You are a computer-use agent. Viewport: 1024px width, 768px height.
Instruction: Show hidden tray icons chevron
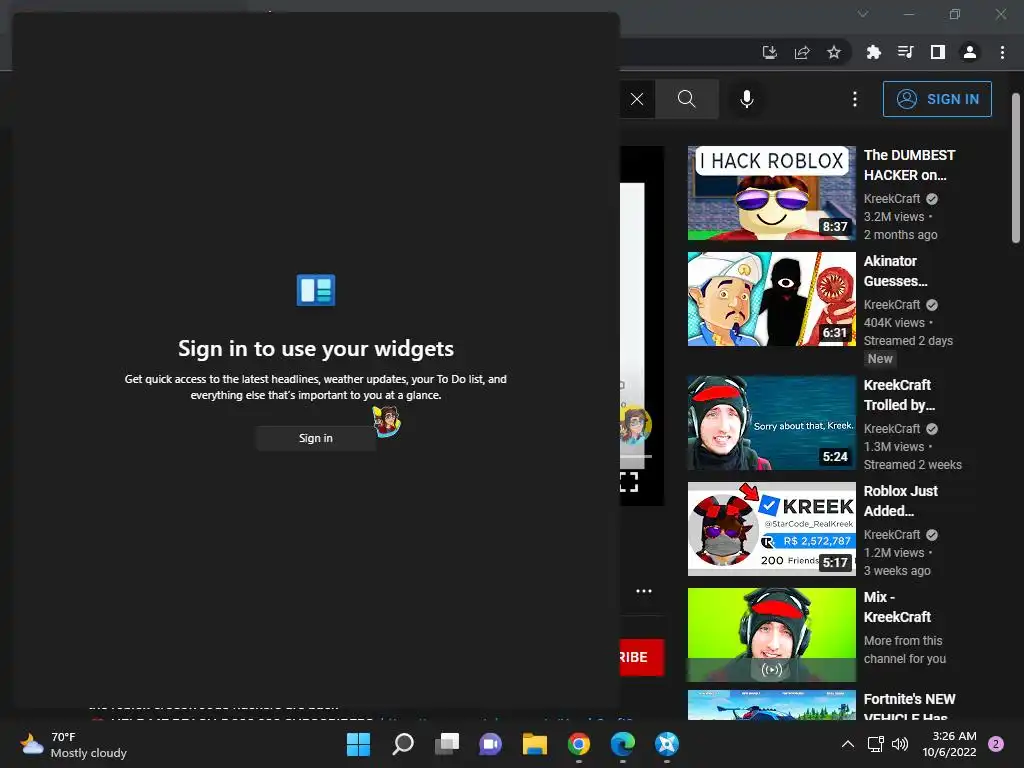[847, 744]
